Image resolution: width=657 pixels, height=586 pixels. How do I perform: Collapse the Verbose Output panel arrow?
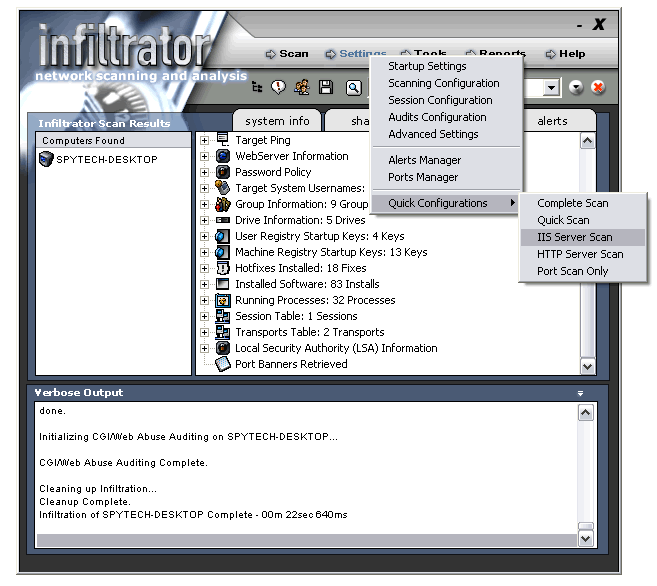pyautogui.click(x=580, y=393)
